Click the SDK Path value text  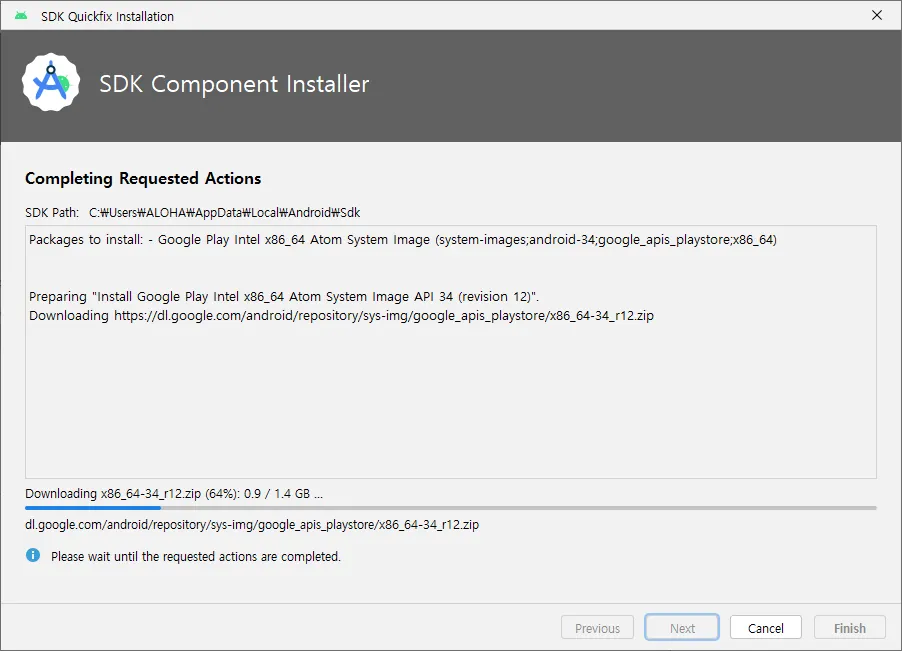[224, 213]
